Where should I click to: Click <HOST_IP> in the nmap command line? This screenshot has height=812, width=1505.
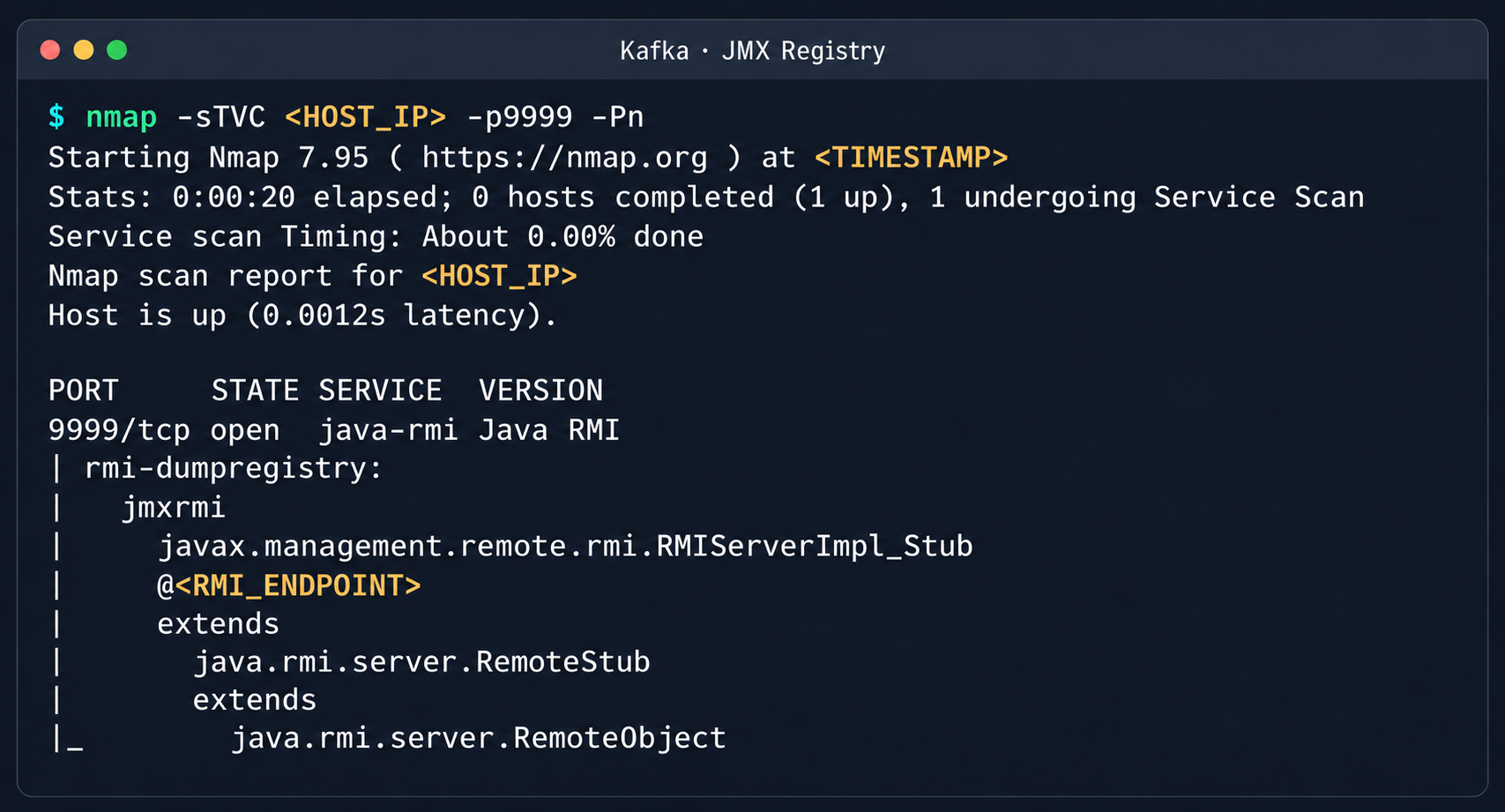[365, 117]
